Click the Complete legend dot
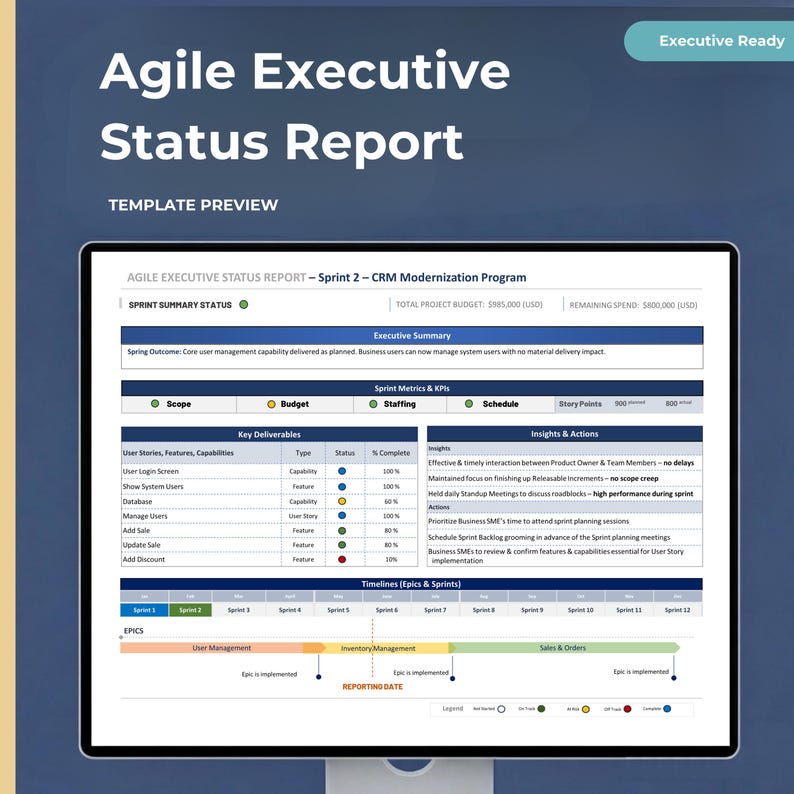This screenshot has height=794, width=794. click(667, 709)
